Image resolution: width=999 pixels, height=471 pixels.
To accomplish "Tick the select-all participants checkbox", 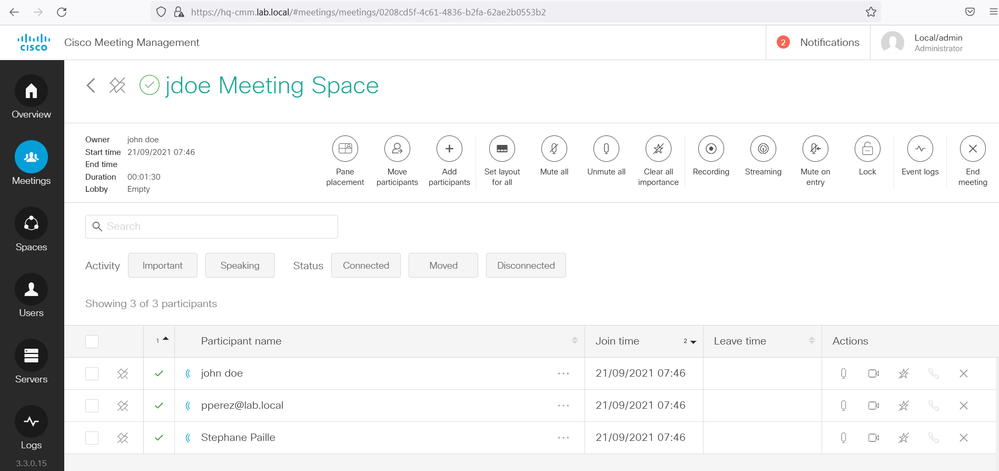I will tap(92, 342).
